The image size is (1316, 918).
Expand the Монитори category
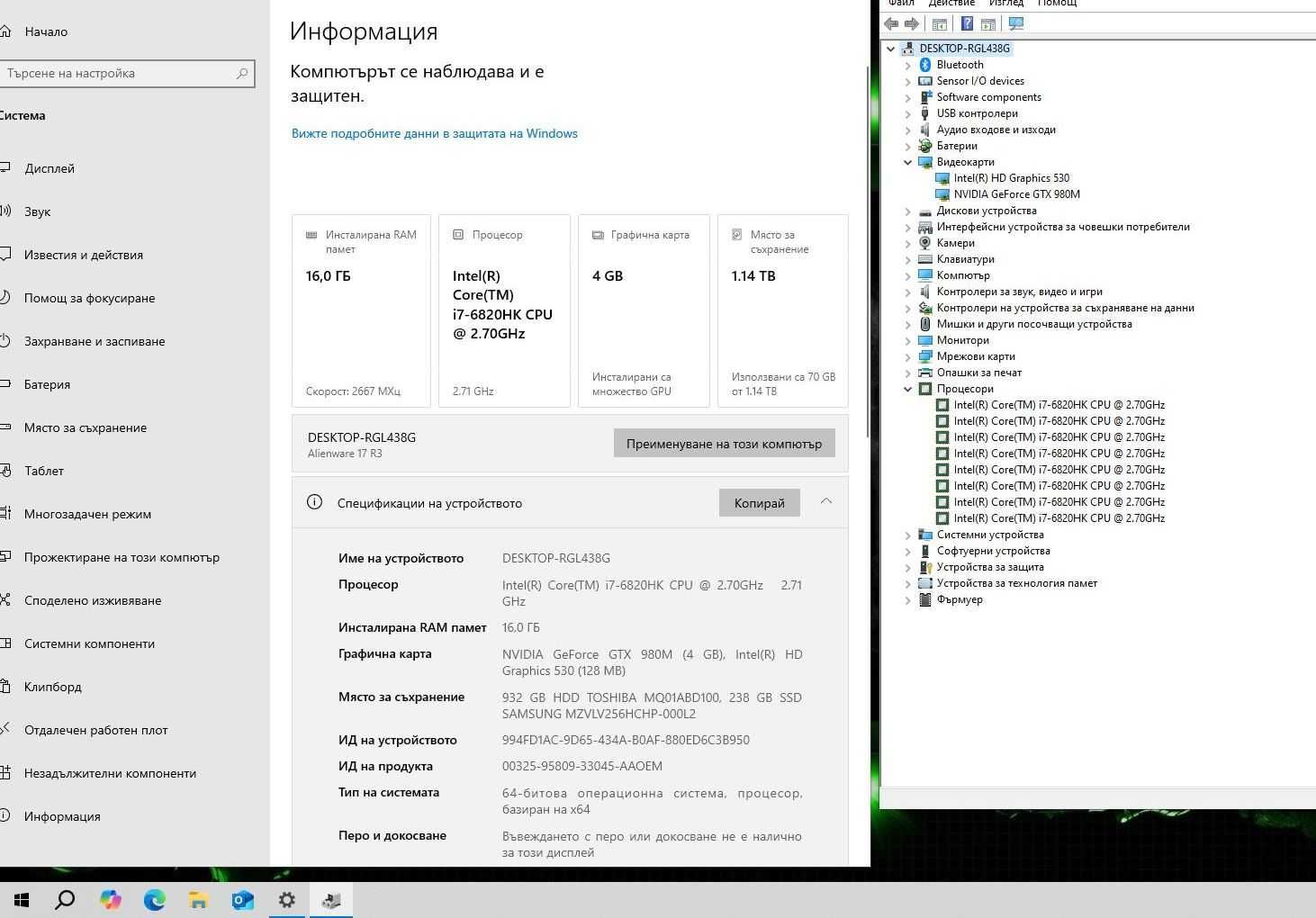pos(908,340)
